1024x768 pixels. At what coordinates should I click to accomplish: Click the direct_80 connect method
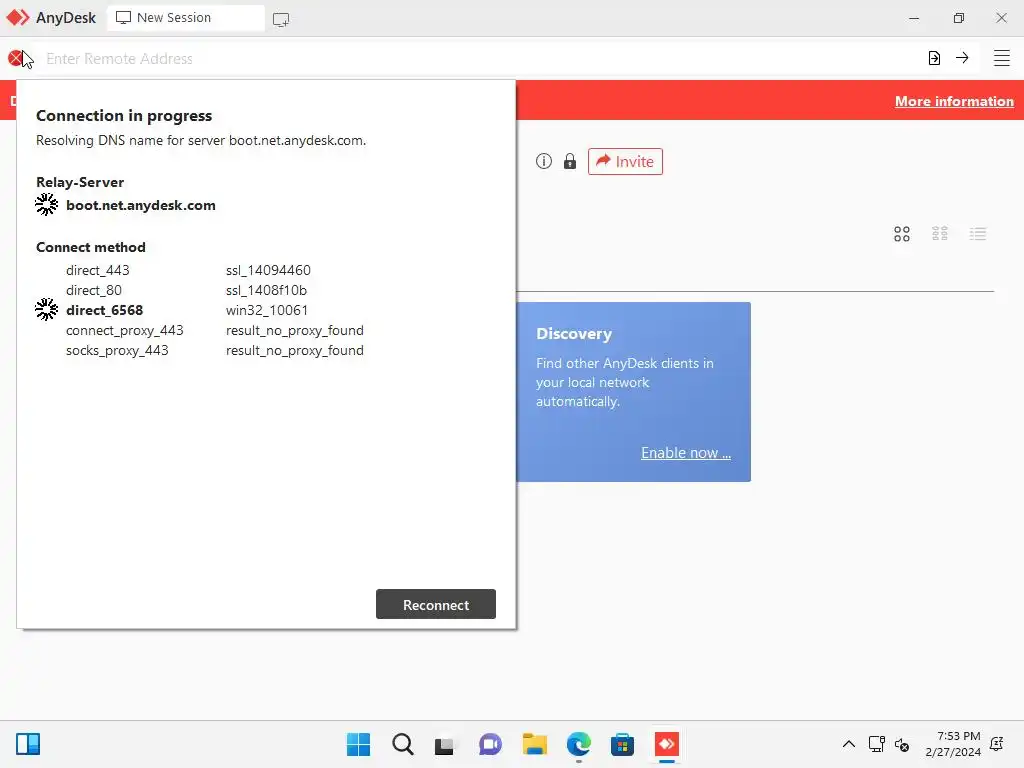coord(93,290)
